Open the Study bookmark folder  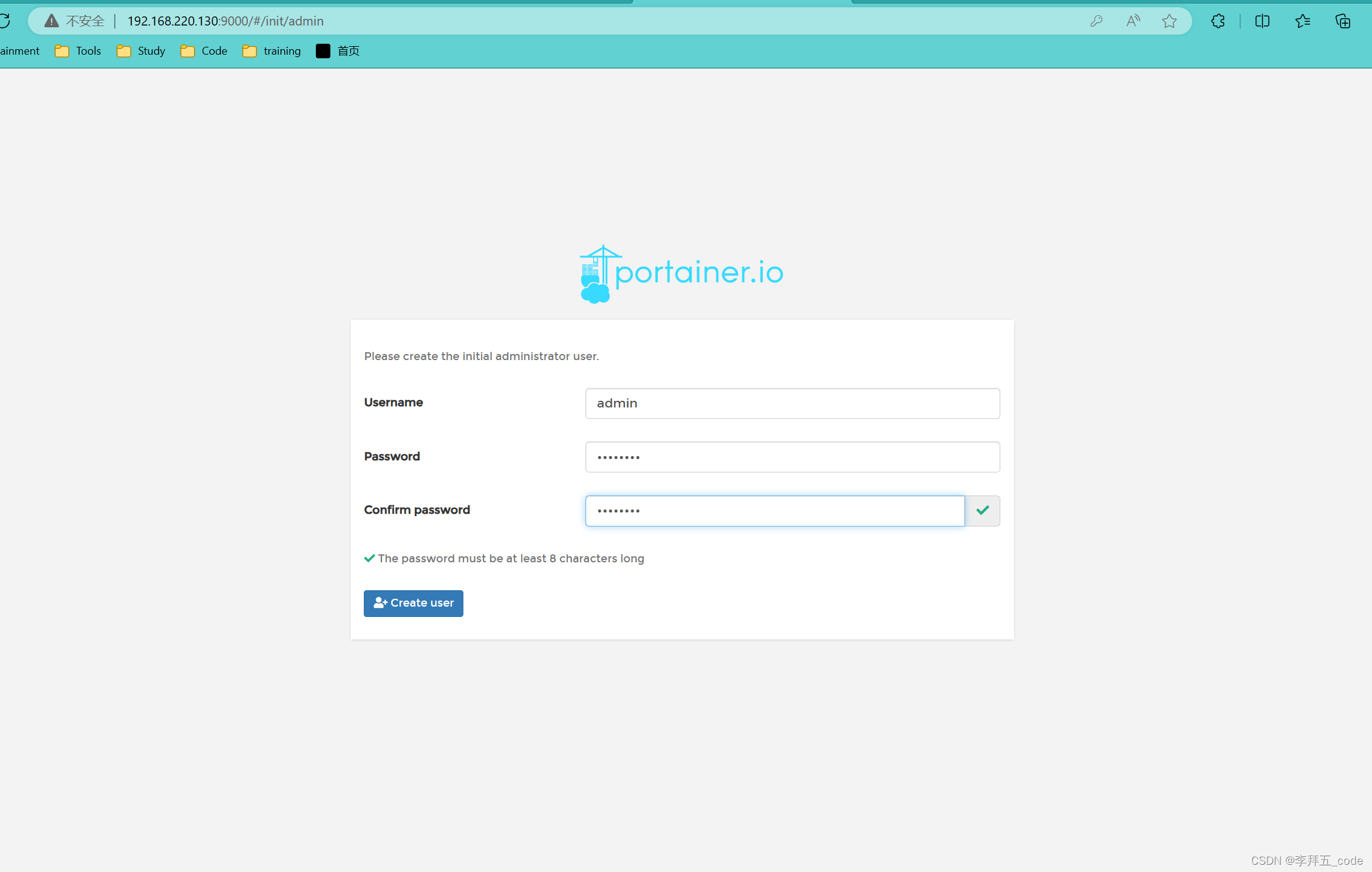[141, 51]
